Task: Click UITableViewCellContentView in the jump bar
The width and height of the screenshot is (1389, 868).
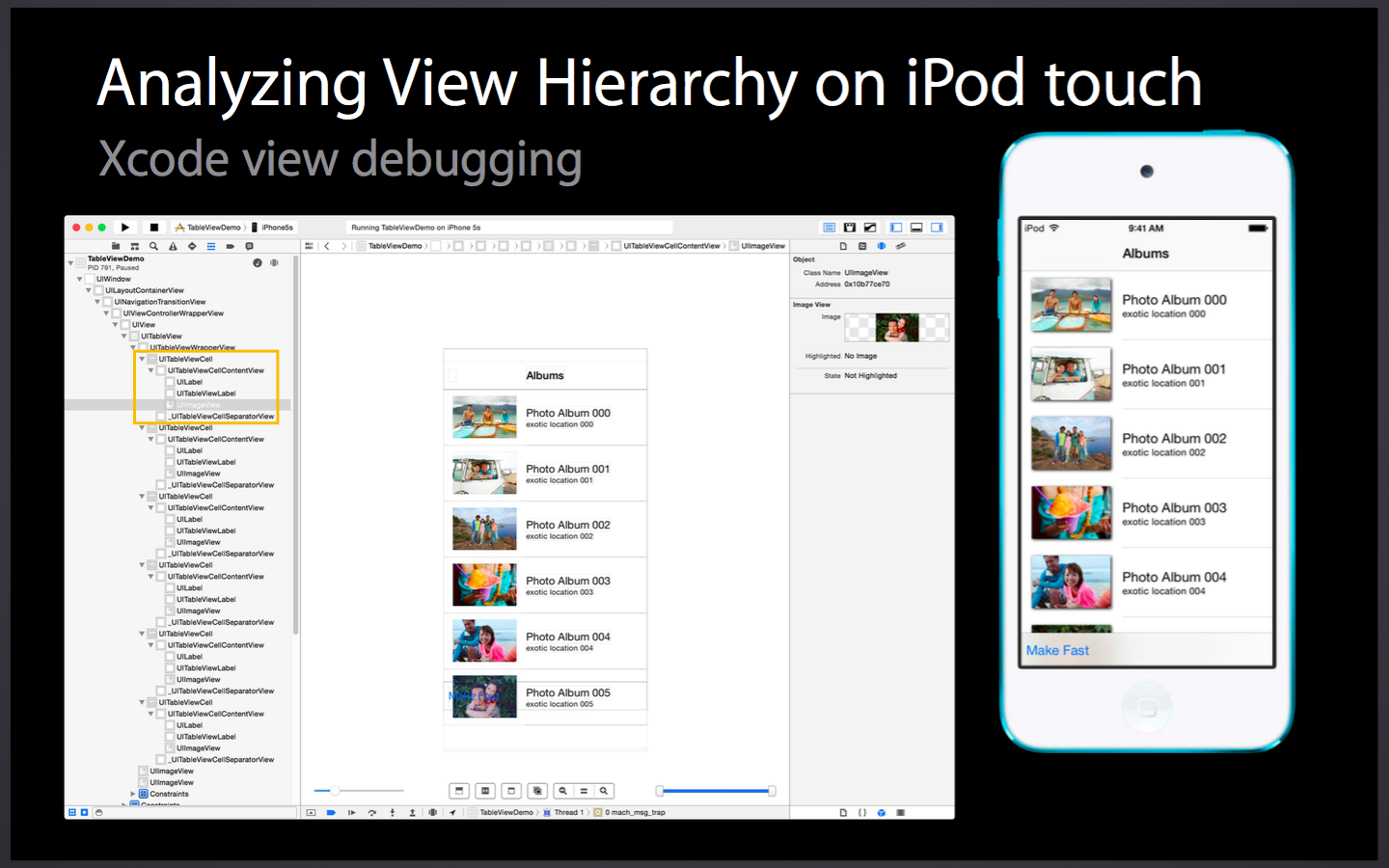Action: click(x=667, y=246)
